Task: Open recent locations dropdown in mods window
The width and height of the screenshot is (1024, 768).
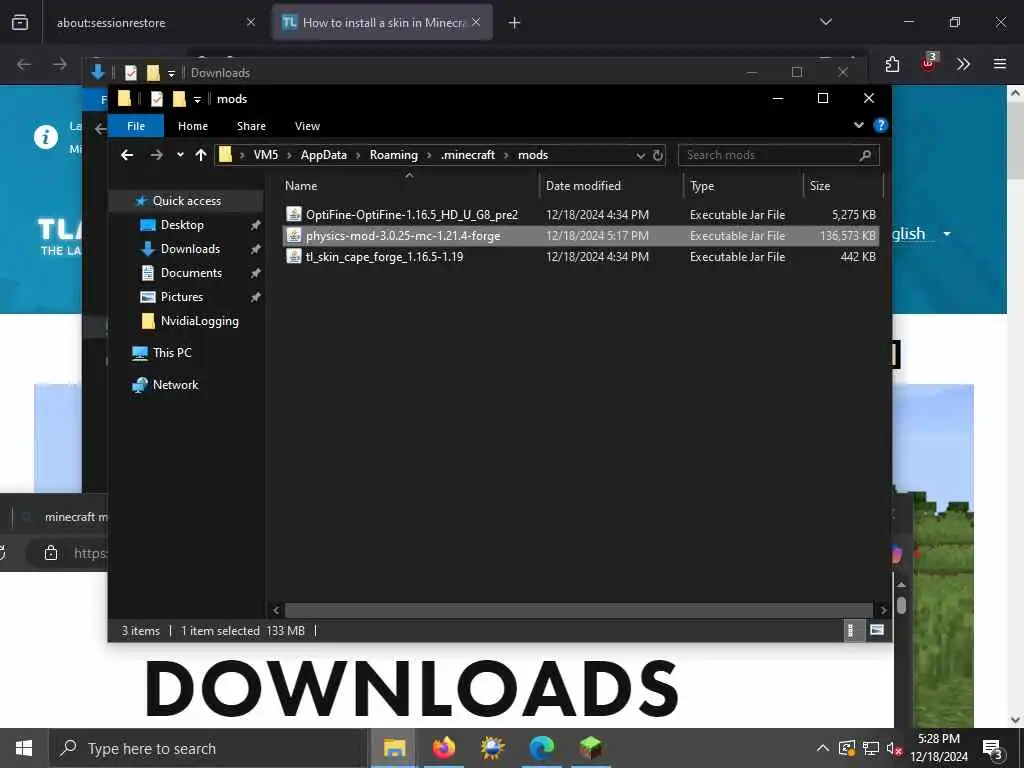Action: click(180, 155)
